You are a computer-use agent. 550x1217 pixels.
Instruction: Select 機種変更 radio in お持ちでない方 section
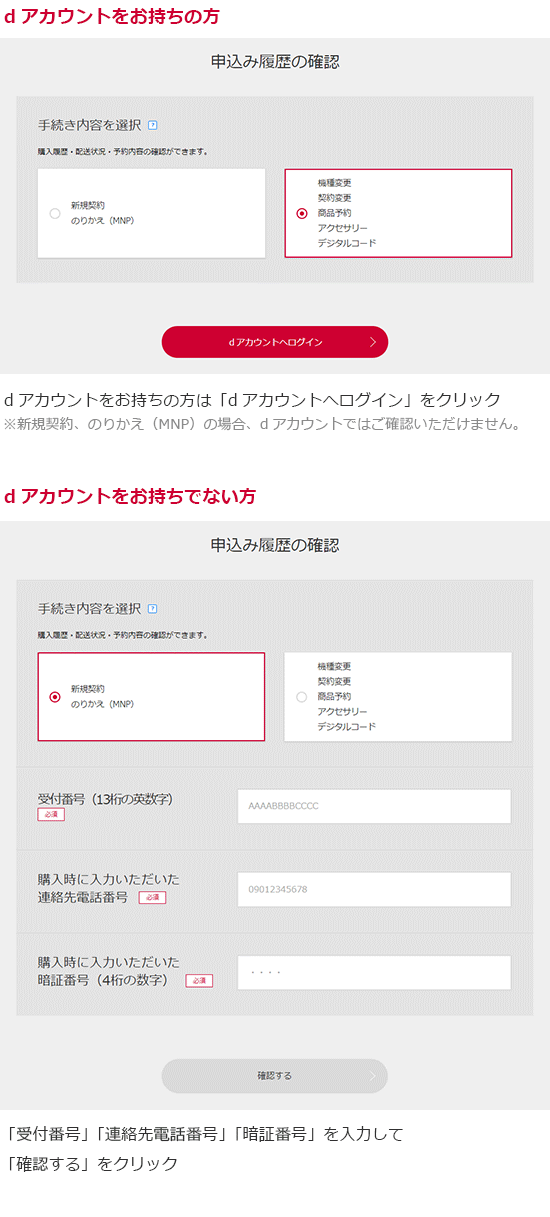(x=301, y=697)
